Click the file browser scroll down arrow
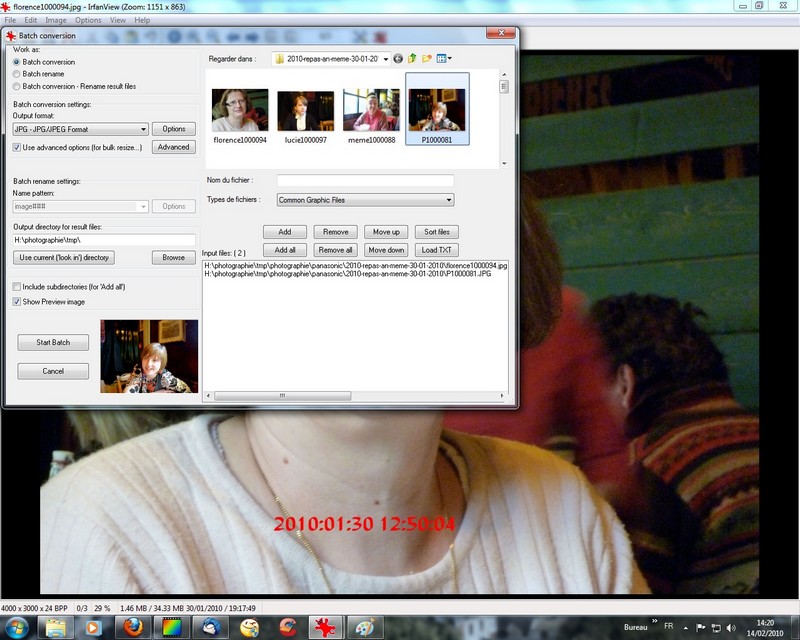Screen dimensions: 800x640 coord(504,163)
